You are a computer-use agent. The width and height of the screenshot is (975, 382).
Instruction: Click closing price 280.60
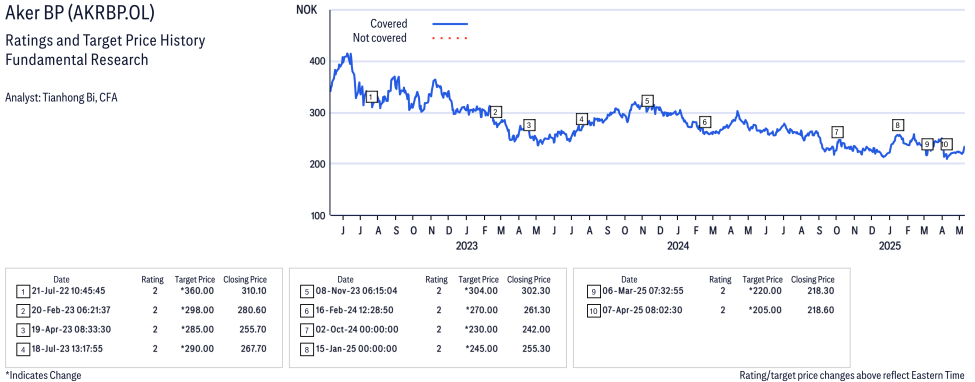click(x=253, y=310)
